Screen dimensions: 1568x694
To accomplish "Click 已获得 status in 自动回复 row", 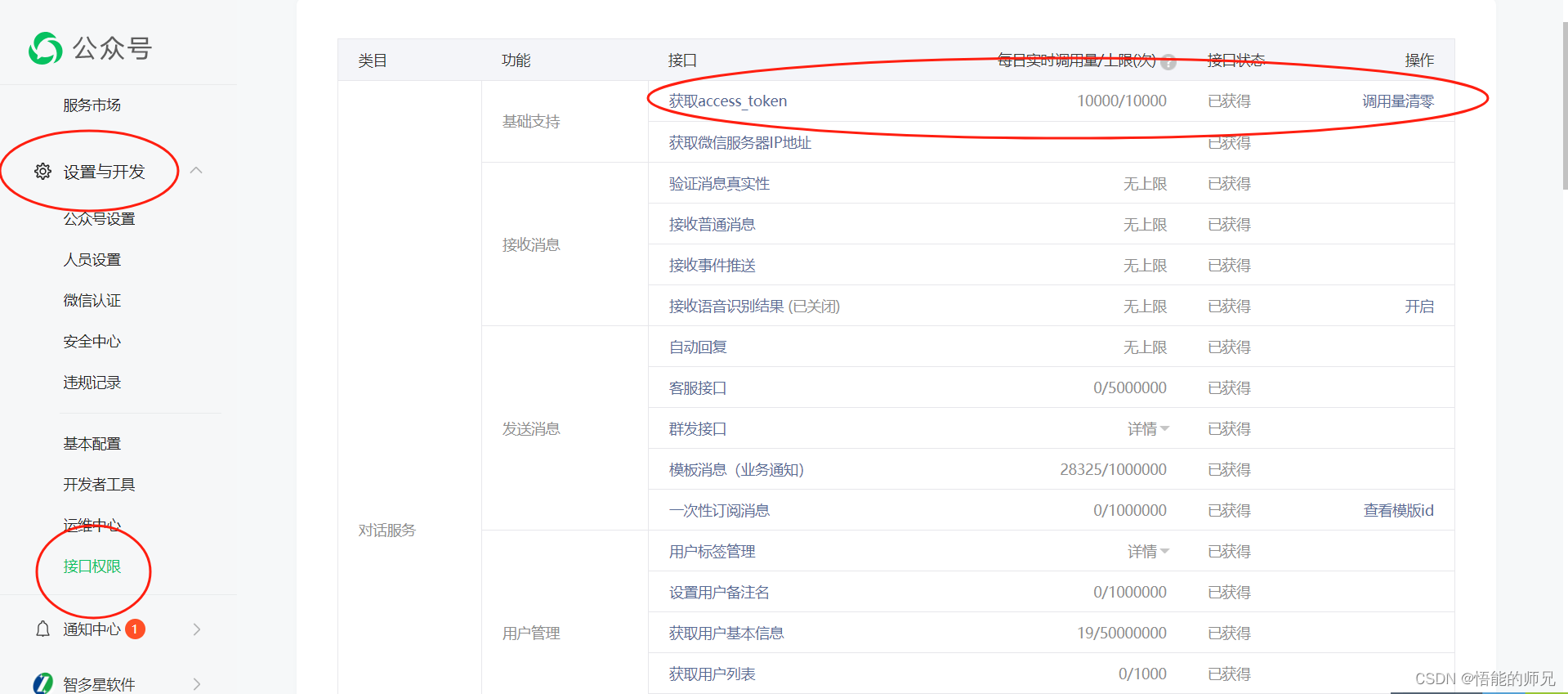I will pyautogui.click(x=1229, y=347).
